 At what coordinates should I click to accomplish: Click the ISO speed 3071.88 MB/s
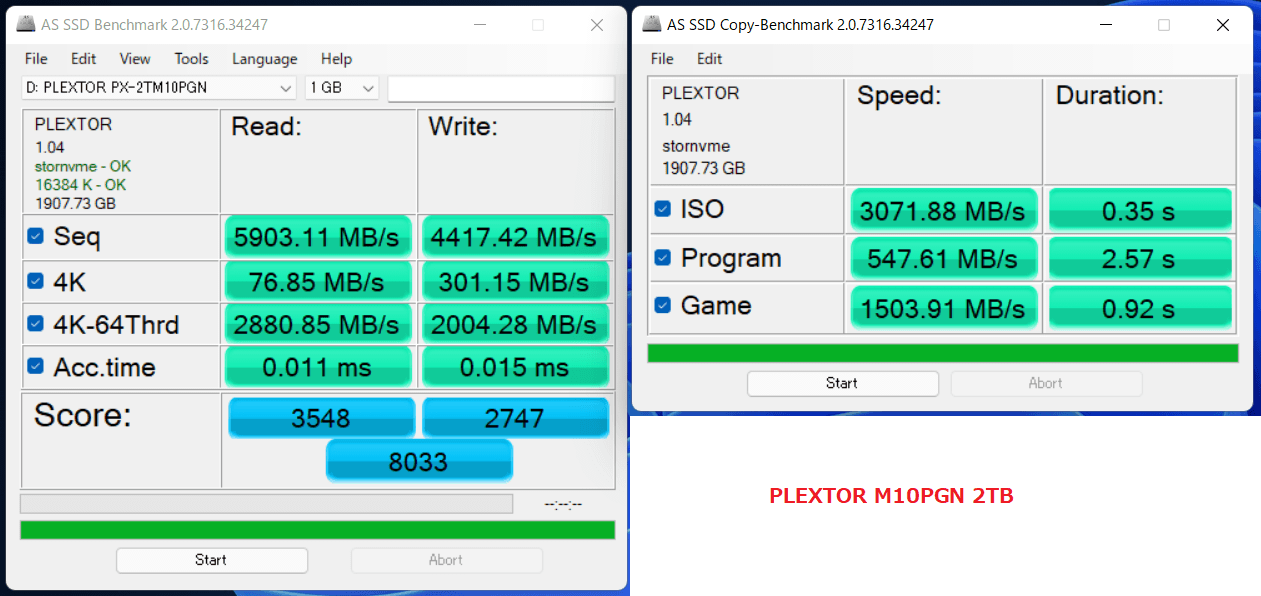[944, 210]
